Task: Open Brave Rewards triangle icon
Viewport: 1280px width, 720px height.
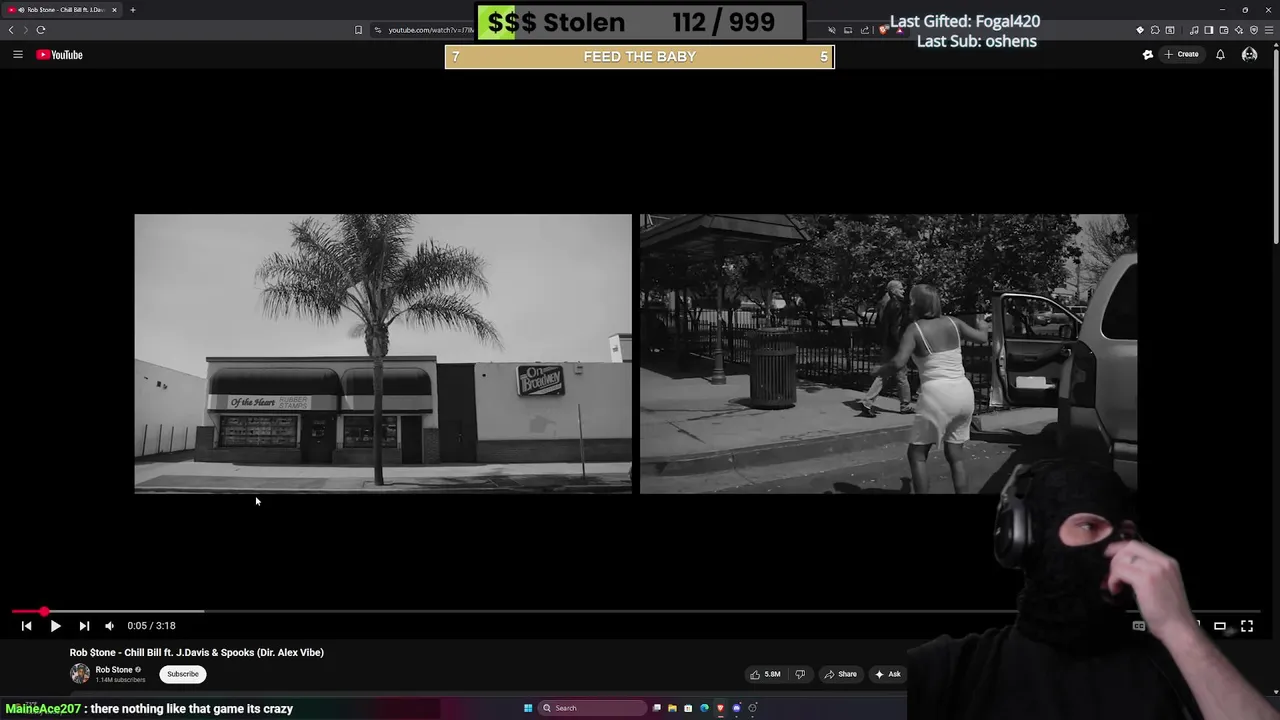Action: point(899,30)
